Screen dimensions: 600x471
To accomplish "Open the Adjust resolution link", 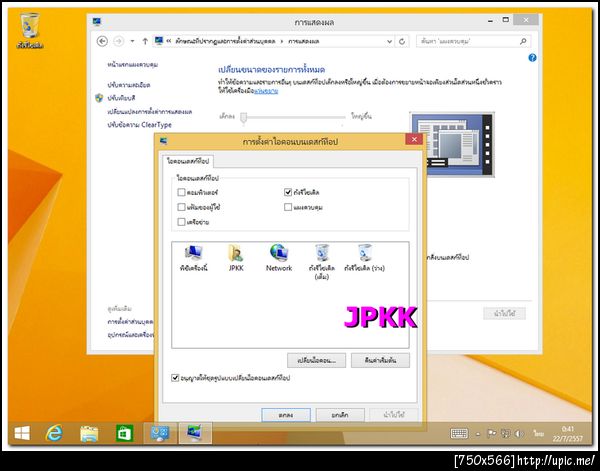I will [x=129, y=85].
